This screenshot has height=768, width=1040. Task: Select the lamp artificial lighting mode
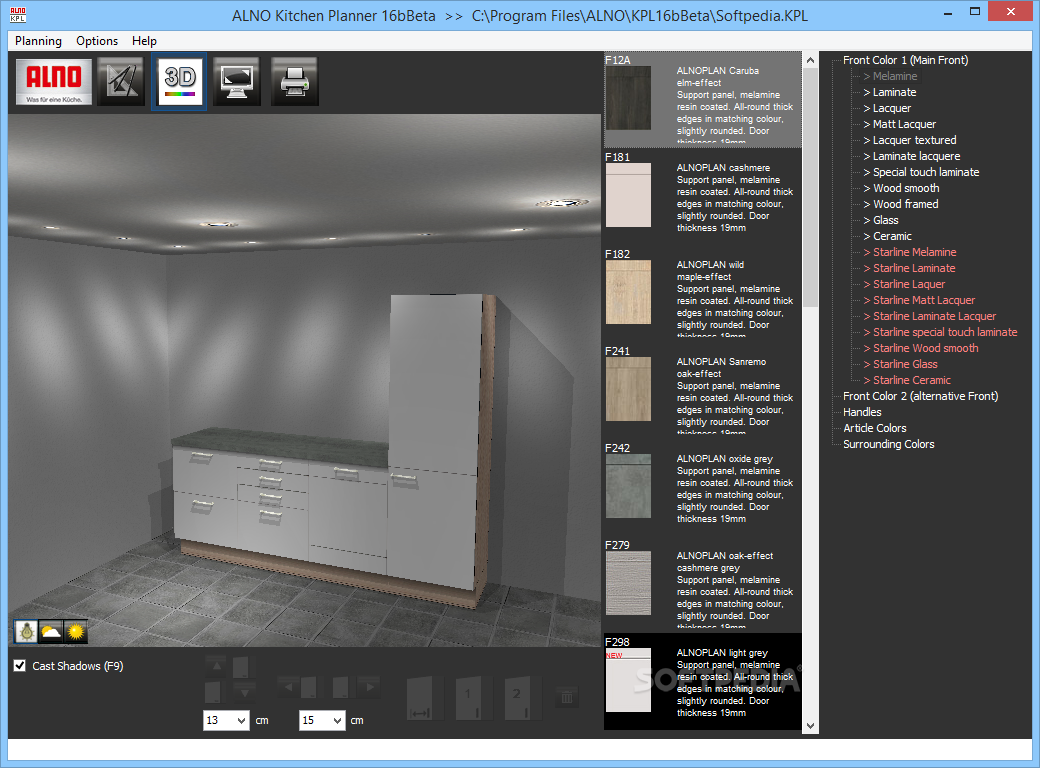27,631
